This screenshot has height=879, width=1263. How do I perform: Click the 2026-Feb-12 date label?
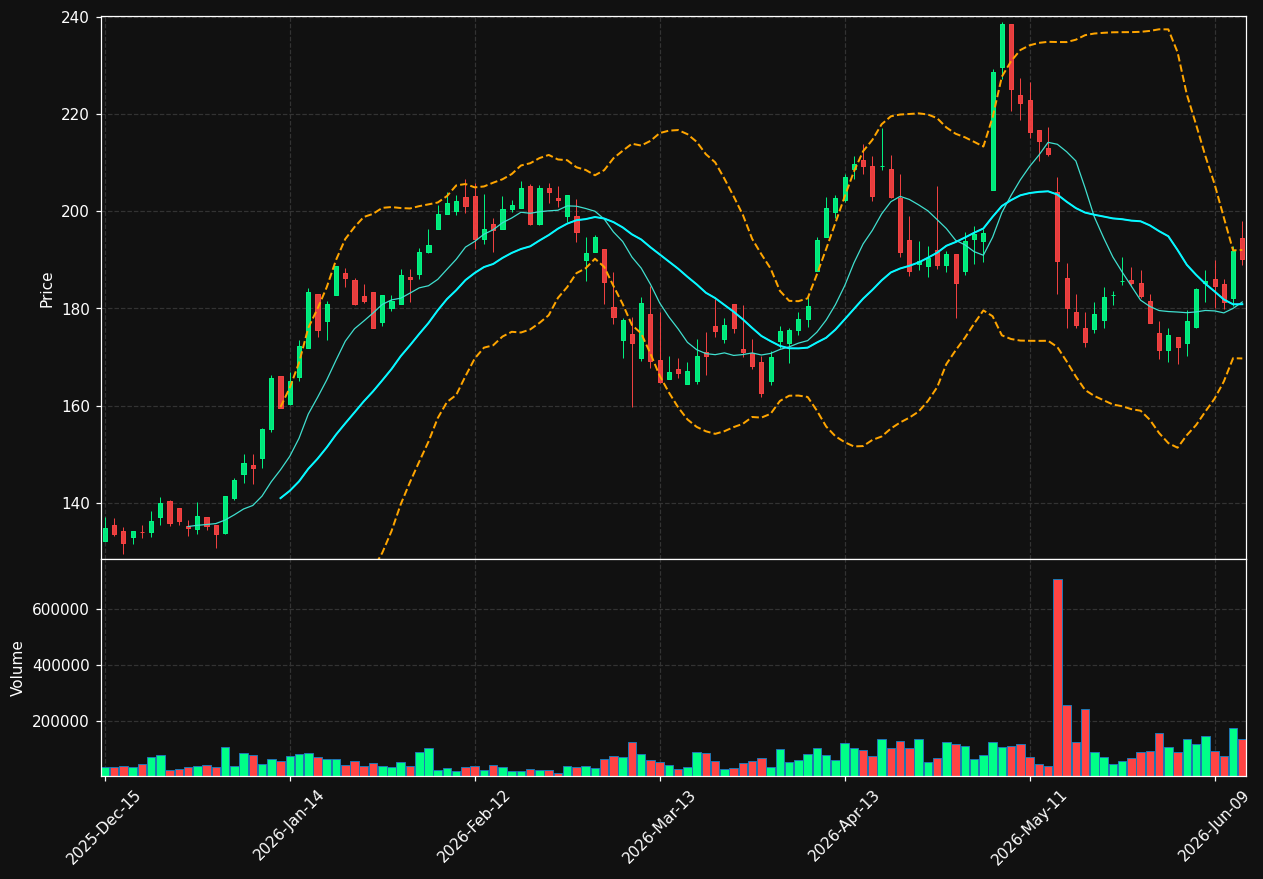click(474, 826)
